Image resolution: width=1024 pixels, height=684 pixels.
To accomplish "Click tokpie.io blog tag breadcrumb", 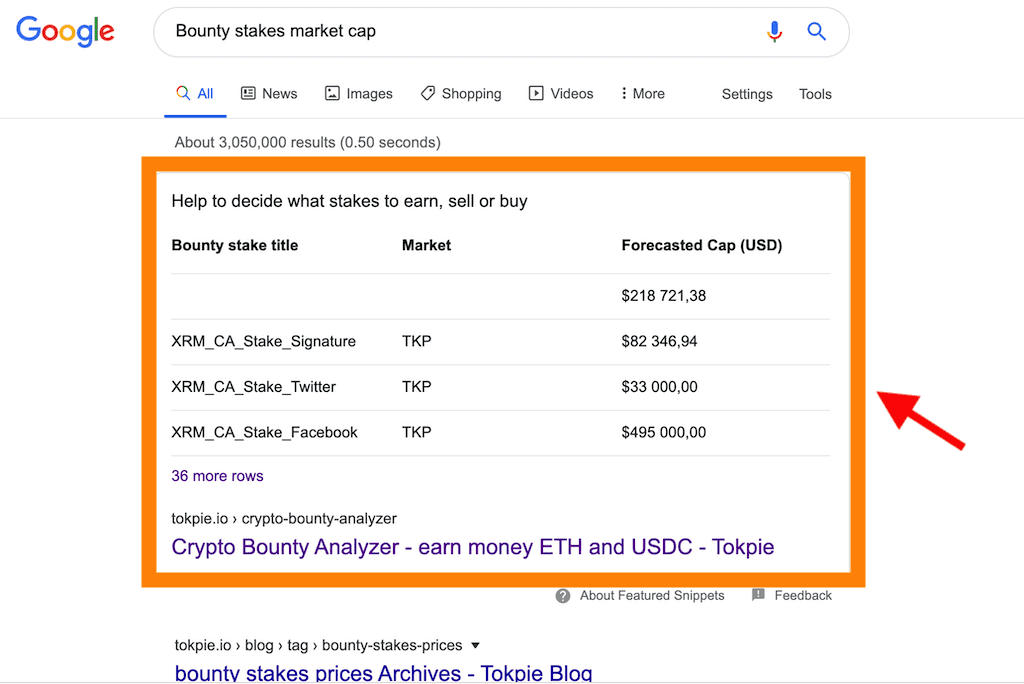I will coord(318,645).
